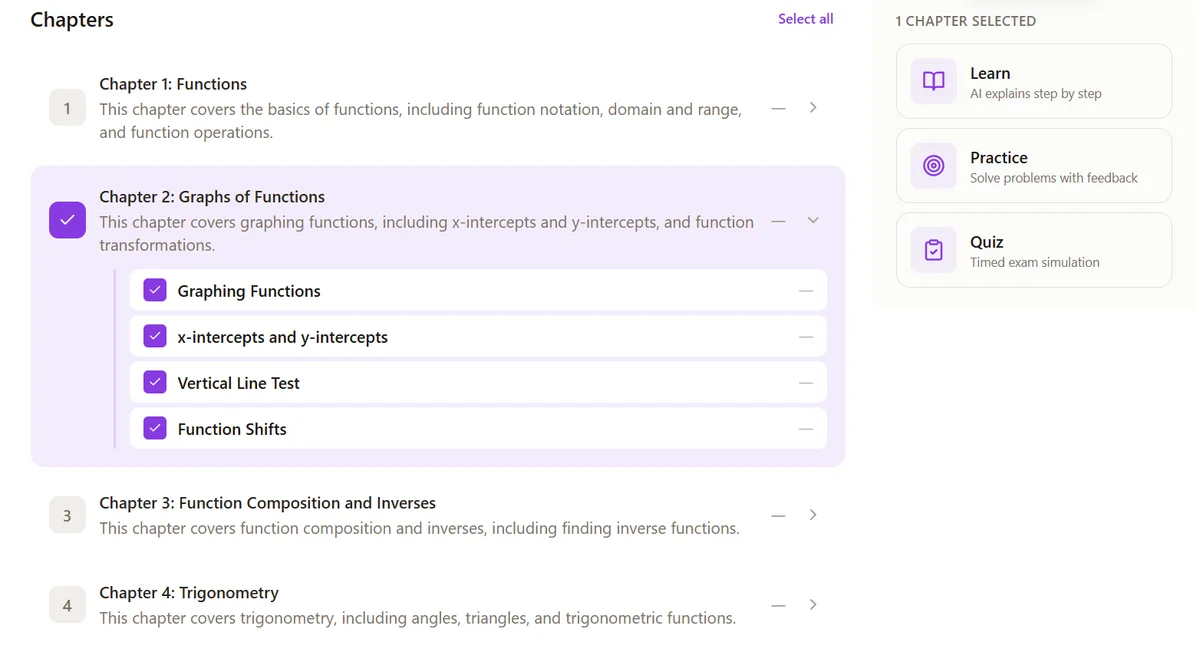1200x658 pixels.
Task: Uncheck x-intercepts and y-intercepts checkbox
Action: [x=155, y=336]
